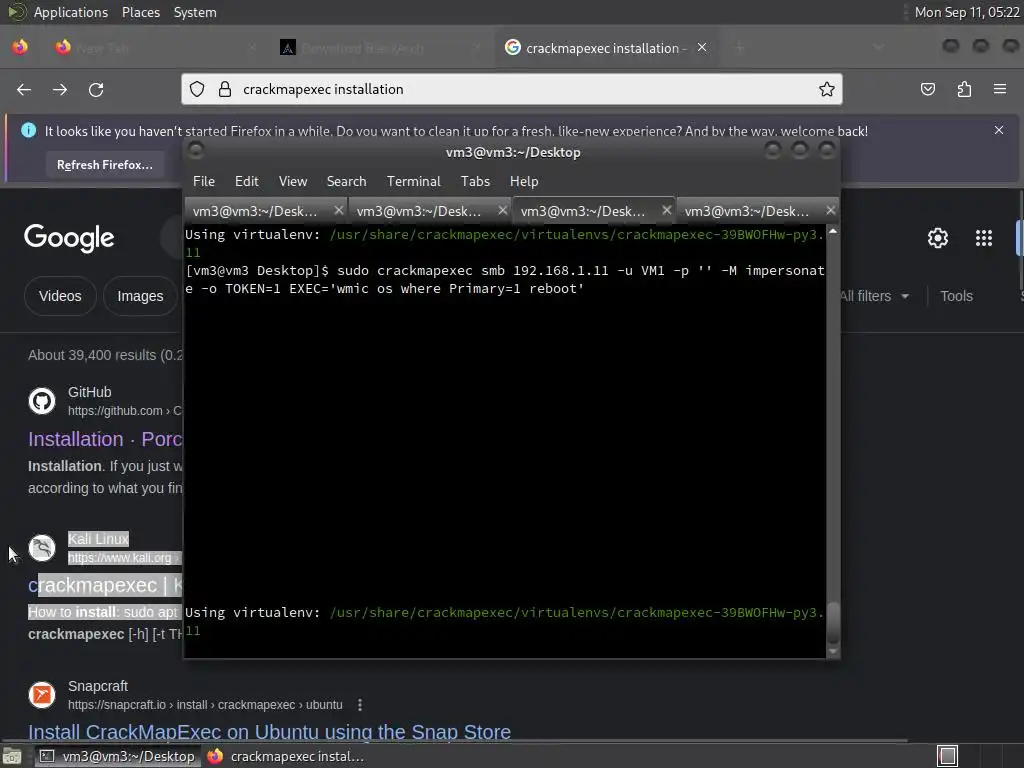Click the Google logo
The height and width of the screenshot is (768, 1024).
[x=69, y=238]
